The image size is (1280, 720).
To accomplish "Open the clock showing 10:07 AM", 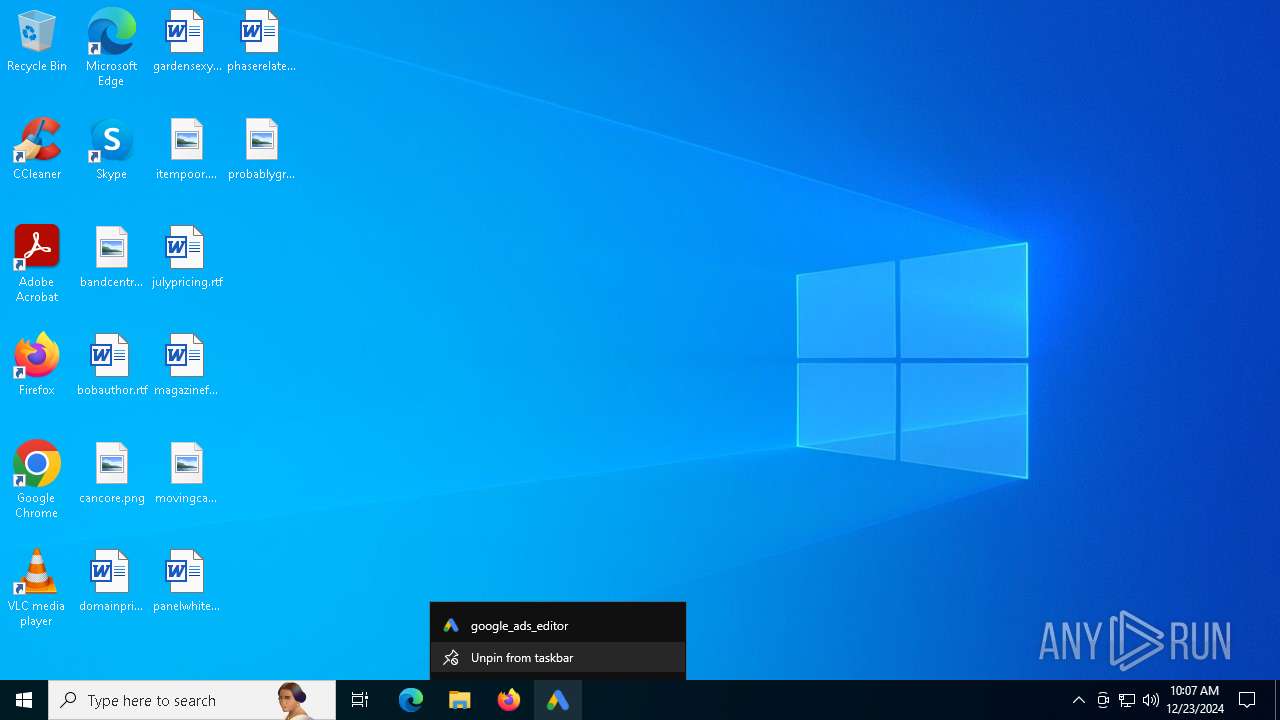I will (x=1195, y=700).
